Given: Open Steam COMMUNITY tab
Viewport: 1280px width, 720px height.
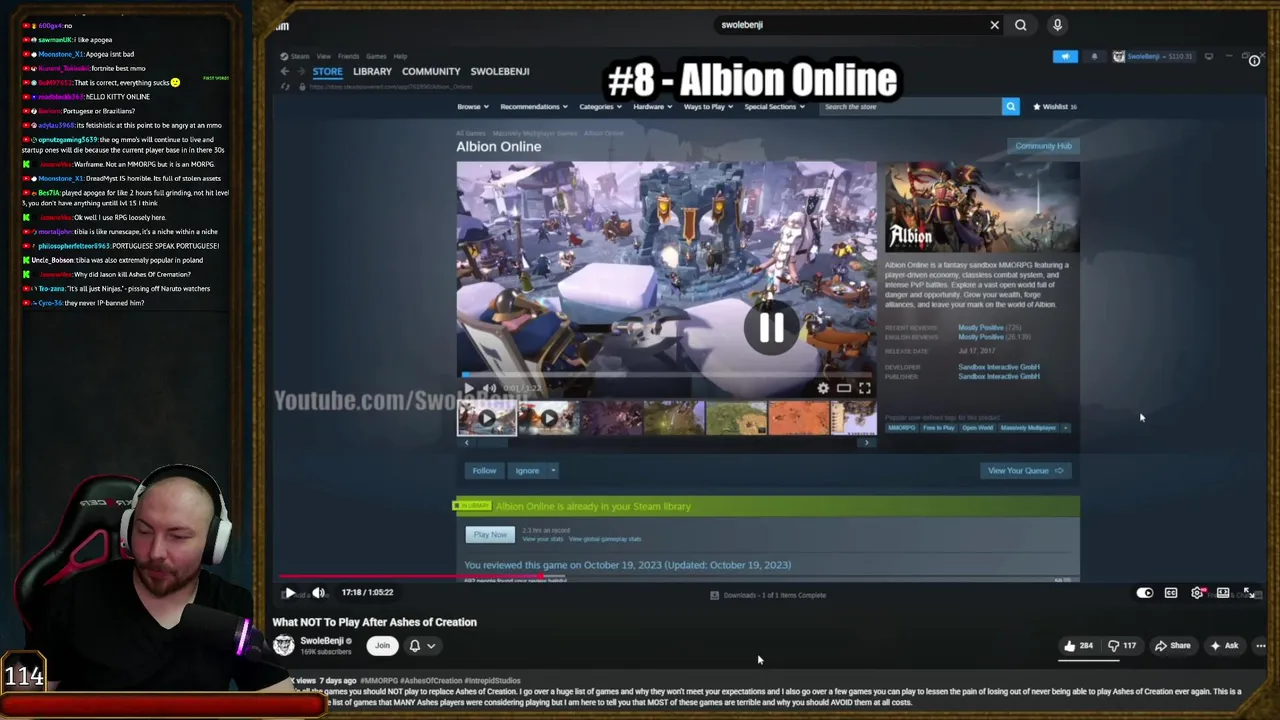Looking at the screenshot, I should [x=431, y=72].
